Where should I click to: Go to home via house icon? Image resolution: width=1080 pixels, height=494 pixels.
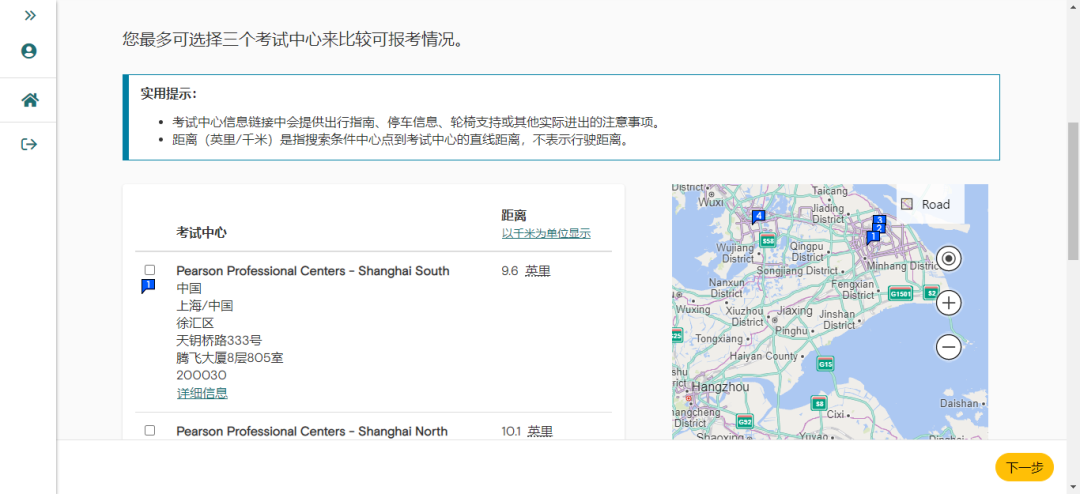29,100
